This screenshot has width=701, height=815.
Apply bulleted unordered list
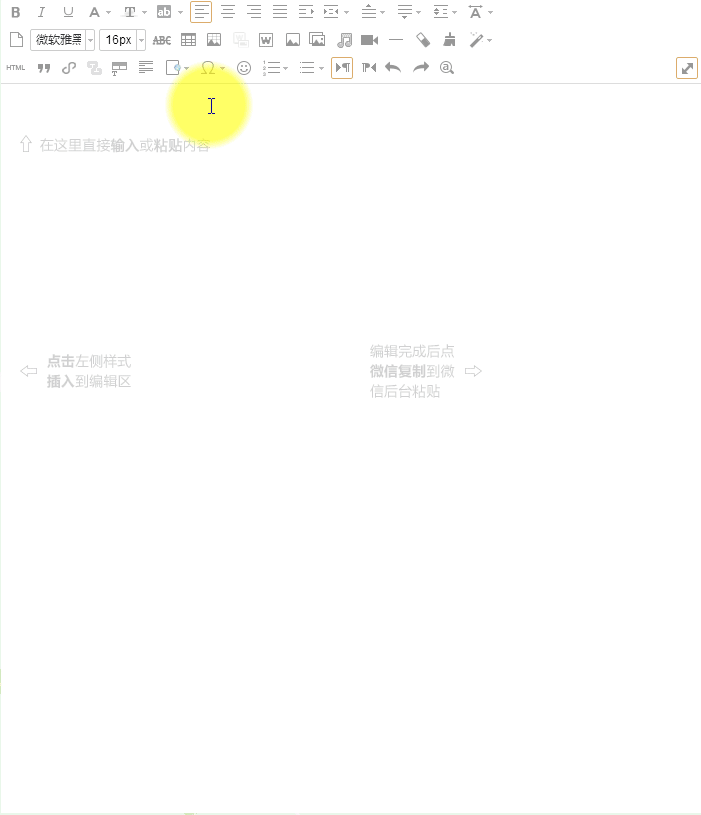[x=307, y=68]
